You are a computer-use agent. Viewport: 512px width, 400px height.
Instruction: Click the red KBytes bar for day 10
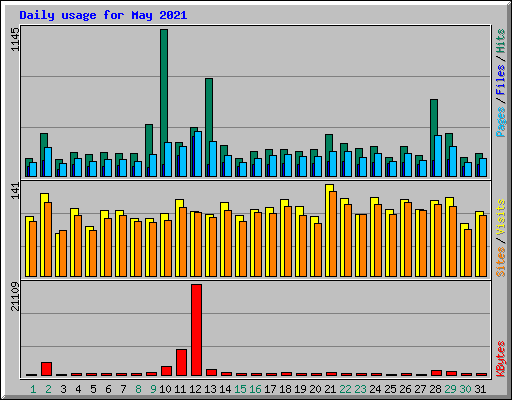pyautogui.click(x=166, y=371)
